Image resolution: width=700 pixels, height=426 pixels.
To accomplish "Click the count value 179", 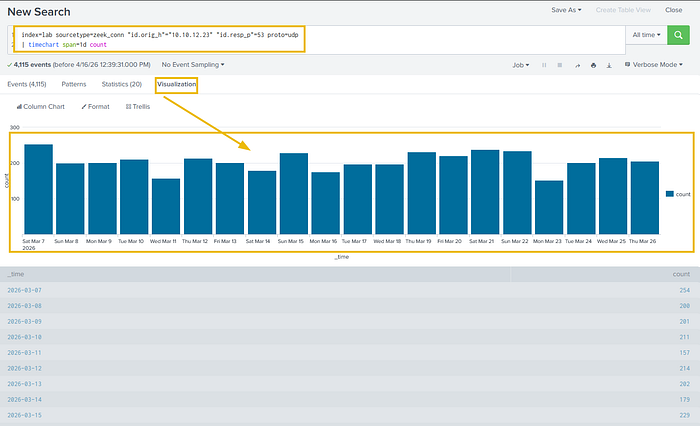I will 685,400.
